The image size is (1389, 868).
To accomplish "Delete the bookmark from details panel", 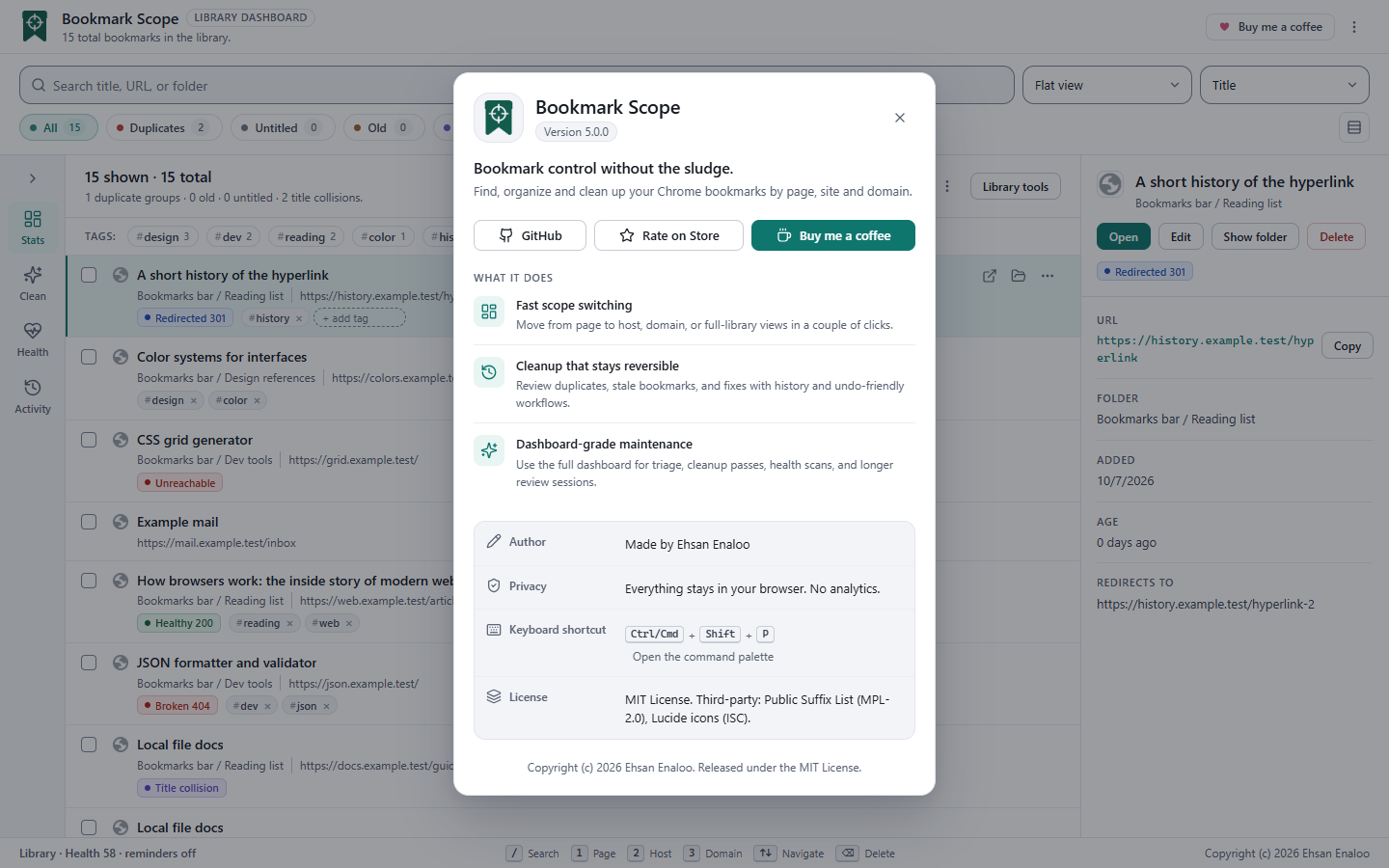I will tap(1336, 236).
